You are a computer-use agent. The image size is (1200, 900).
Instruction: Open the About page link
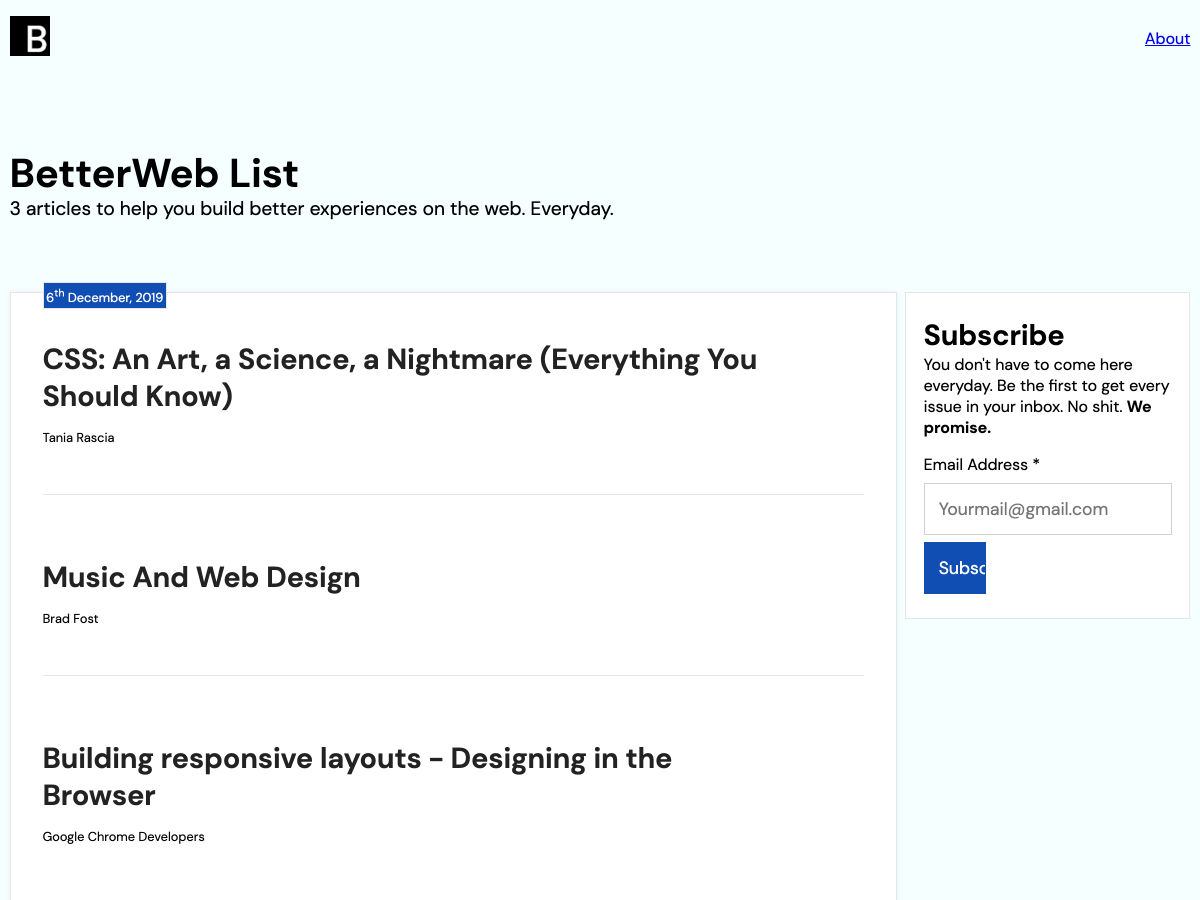click(1167, 38)
